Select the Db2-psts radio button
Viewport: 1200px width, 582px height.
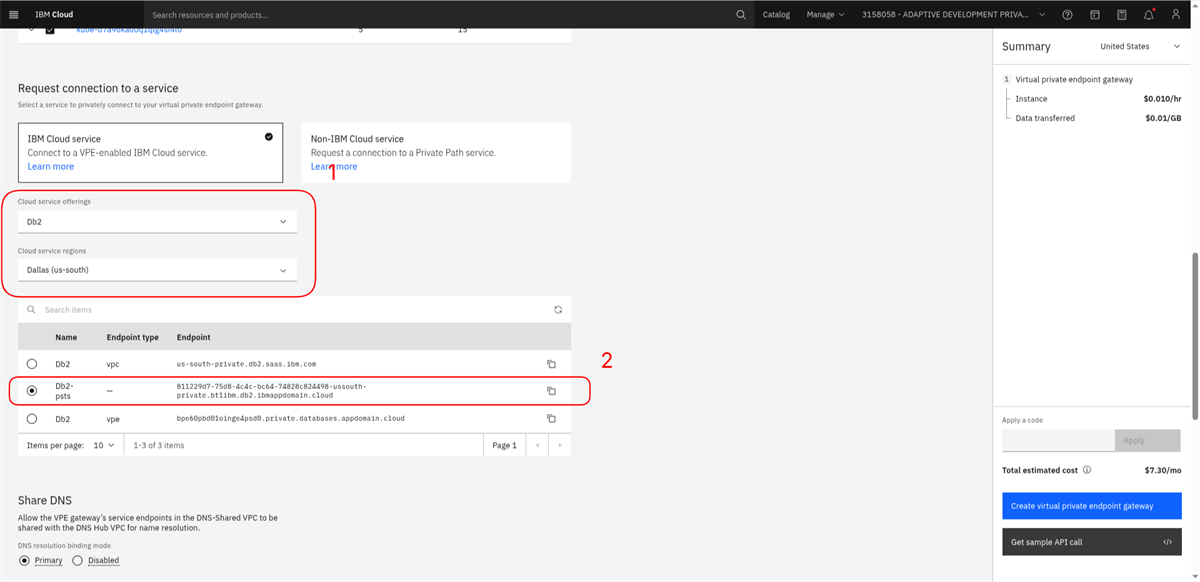pyautogui.click(x=32, y=391)
